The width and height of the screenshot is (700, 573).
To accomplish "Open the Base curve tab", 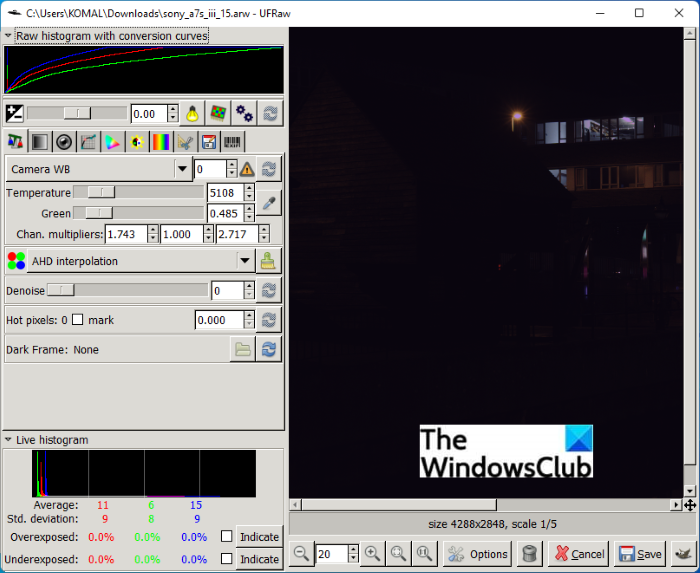I will point(88,142).
